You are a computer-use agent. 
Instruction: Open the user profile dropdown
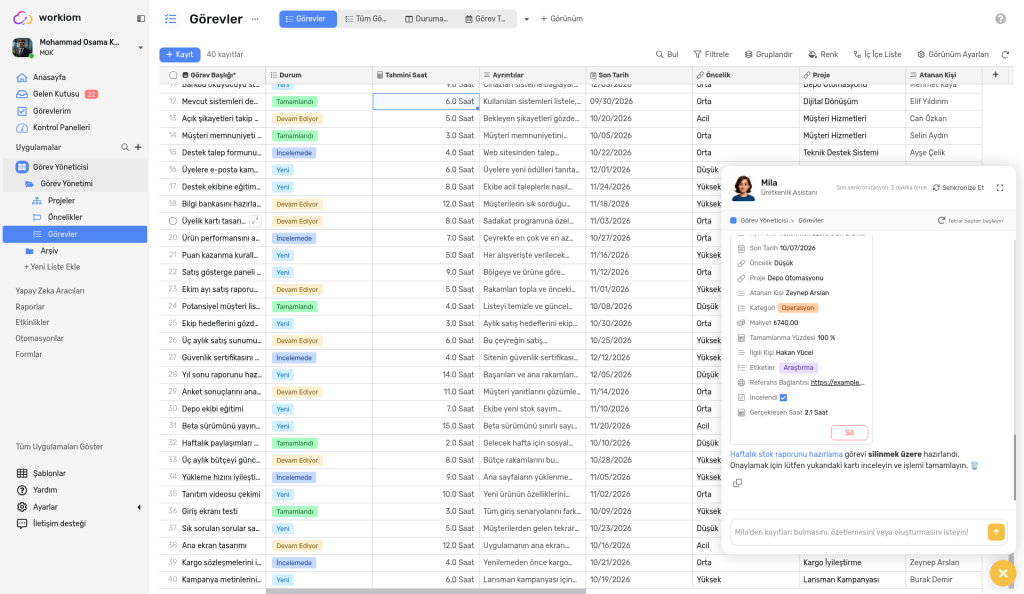(140, 47)
